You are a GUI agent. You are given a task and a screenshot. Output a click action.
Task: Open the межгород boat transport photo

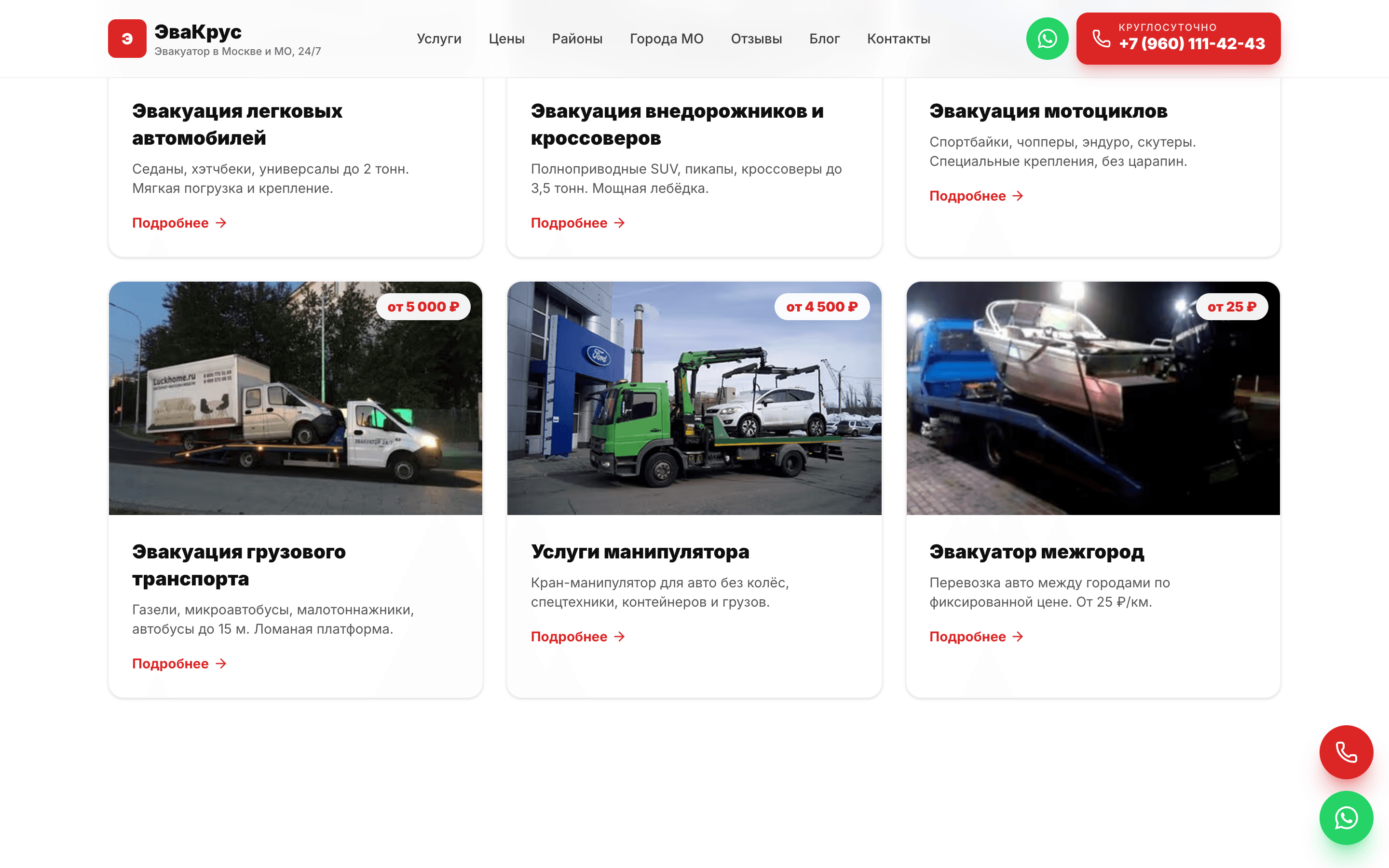1093,398
